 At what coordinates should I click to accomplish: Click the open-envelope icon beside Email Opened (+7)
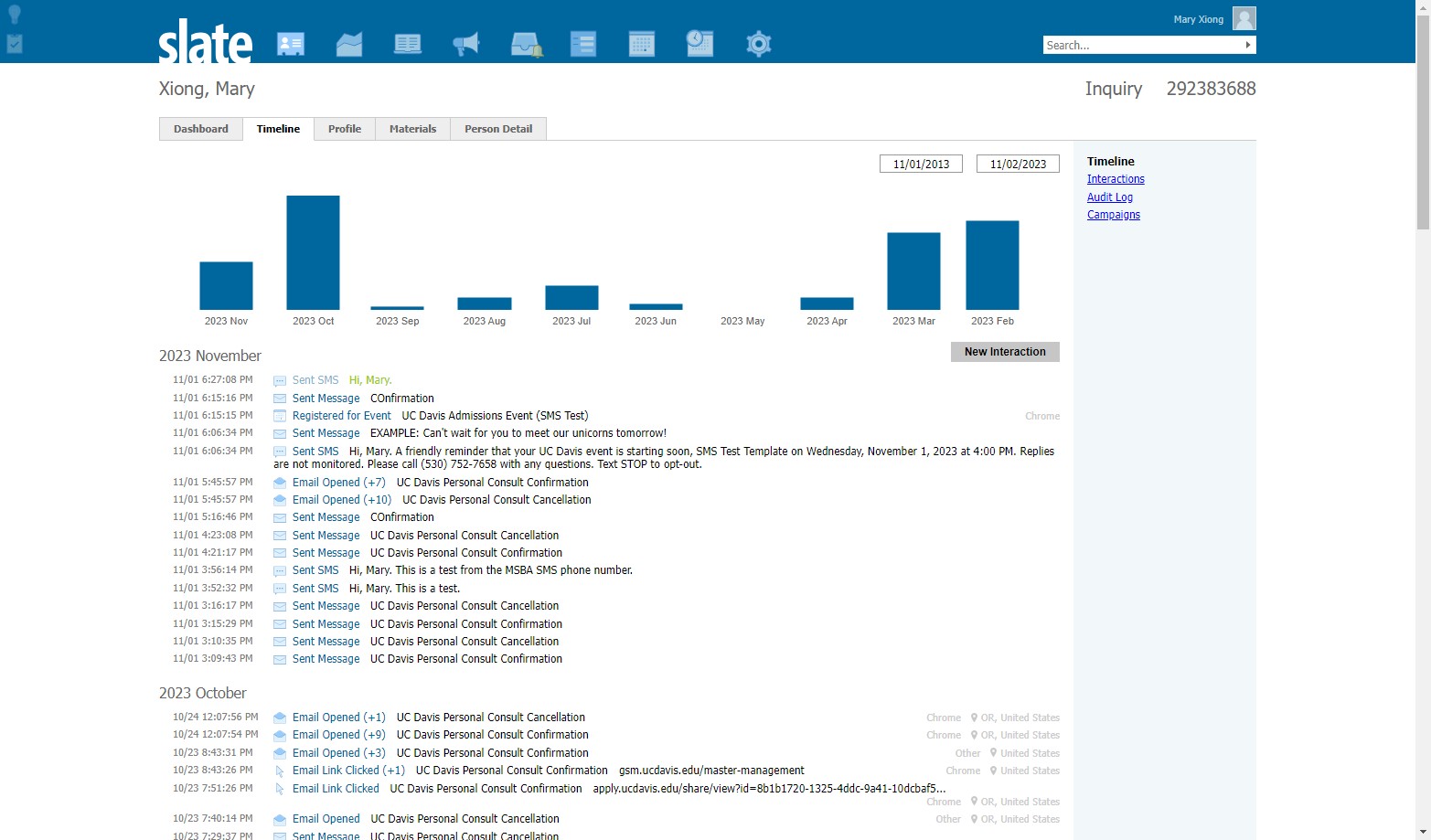click(280, 483)
